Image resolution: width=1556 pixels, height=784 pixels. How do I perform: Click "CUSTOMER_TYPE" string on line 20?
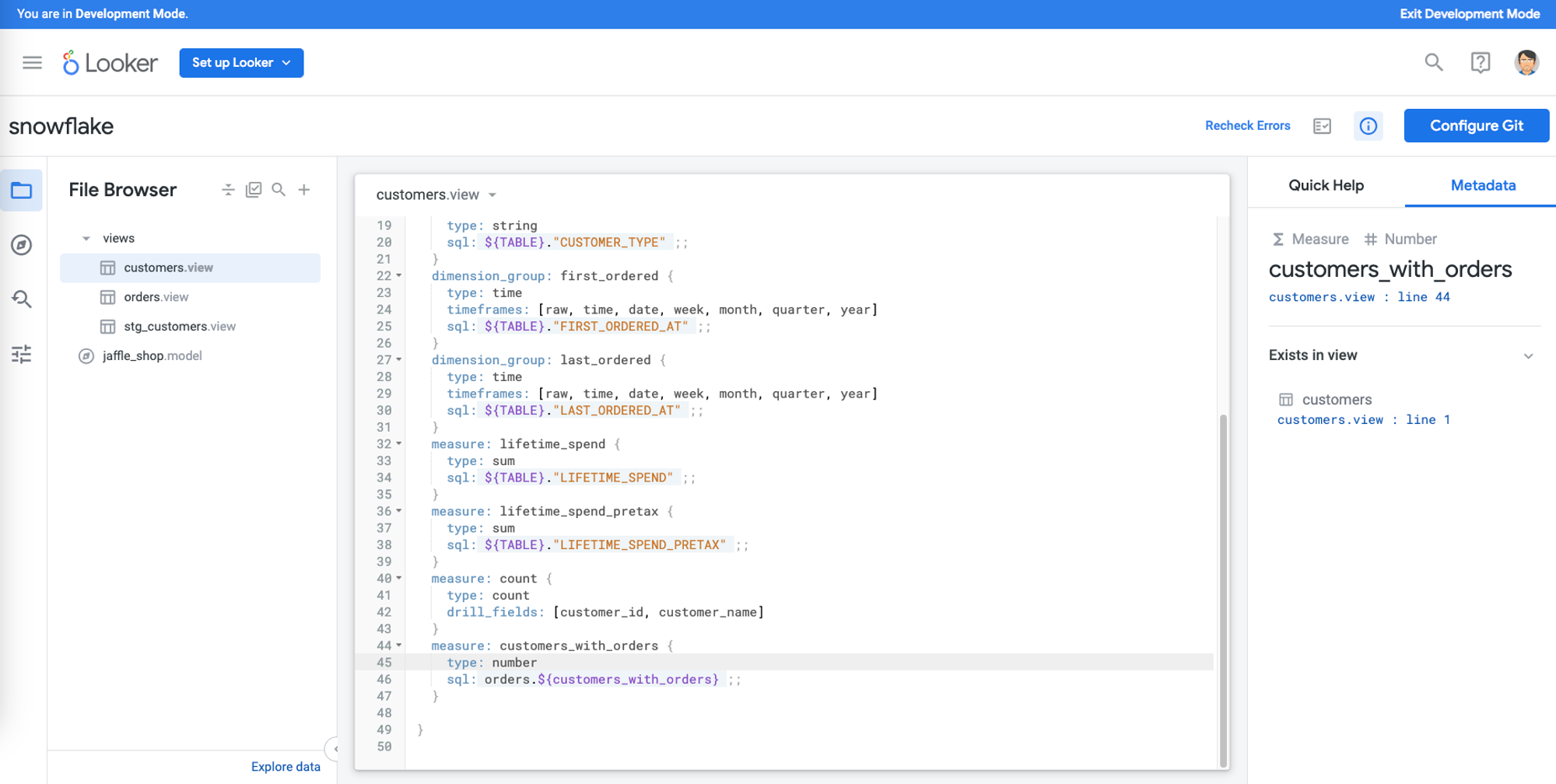(609, 243)
